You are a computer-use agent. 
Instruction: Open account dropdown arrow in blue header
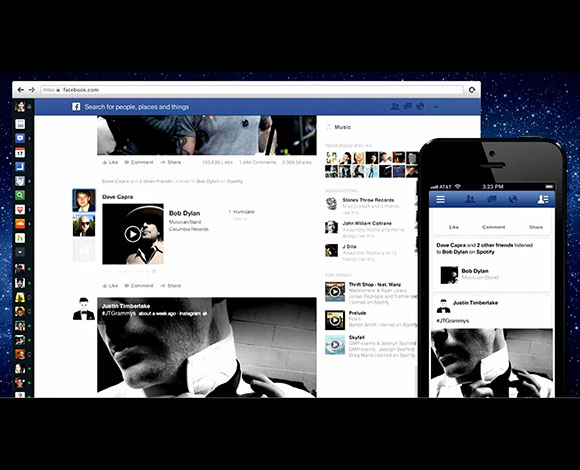tap(436, 107)
